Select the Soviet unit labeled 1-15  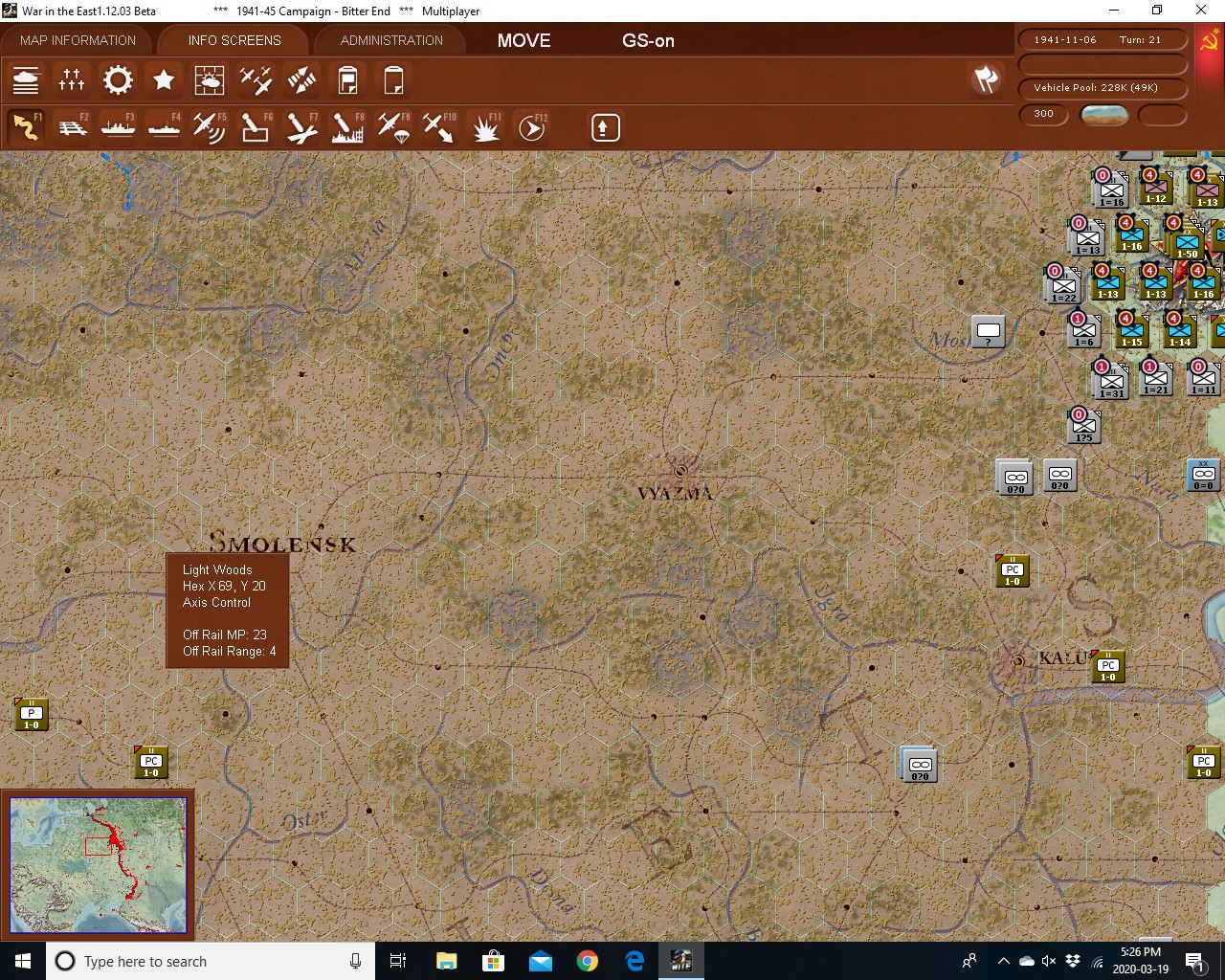click(1131, 331)
